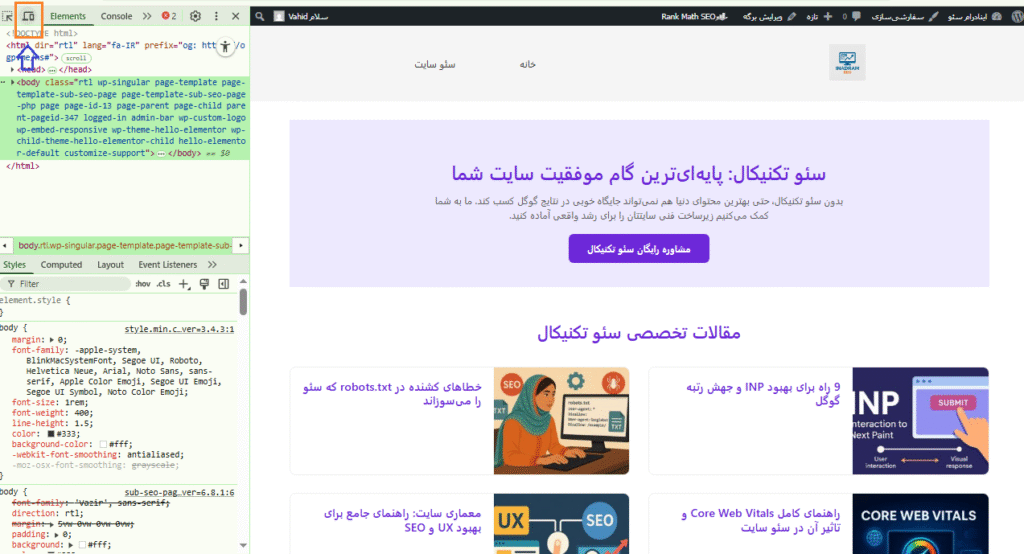The height and width of the screenshot is (554, 1024).
Task: Switch to the Console tab
Action: tap(116, 16)
